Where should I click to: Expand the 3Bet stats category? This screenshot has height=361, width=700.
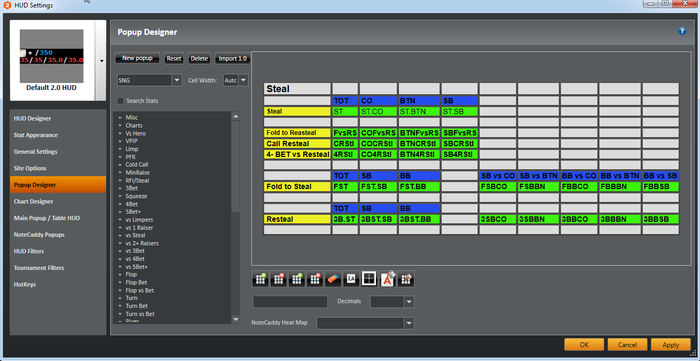120,188
